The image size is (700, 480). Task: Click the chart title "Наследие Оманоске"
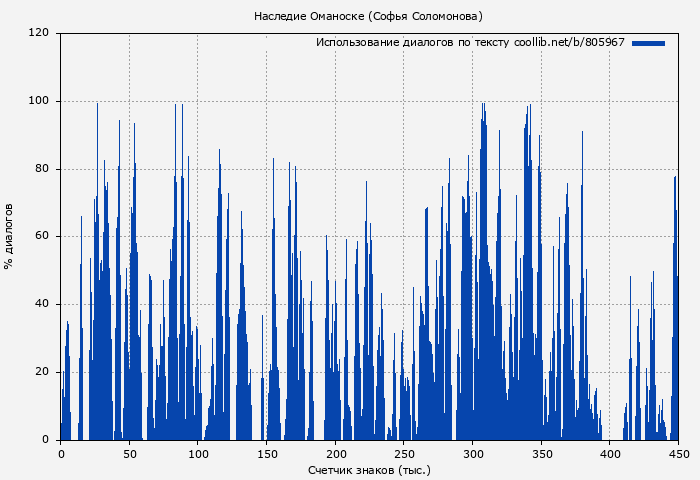(x=368, y=16)
